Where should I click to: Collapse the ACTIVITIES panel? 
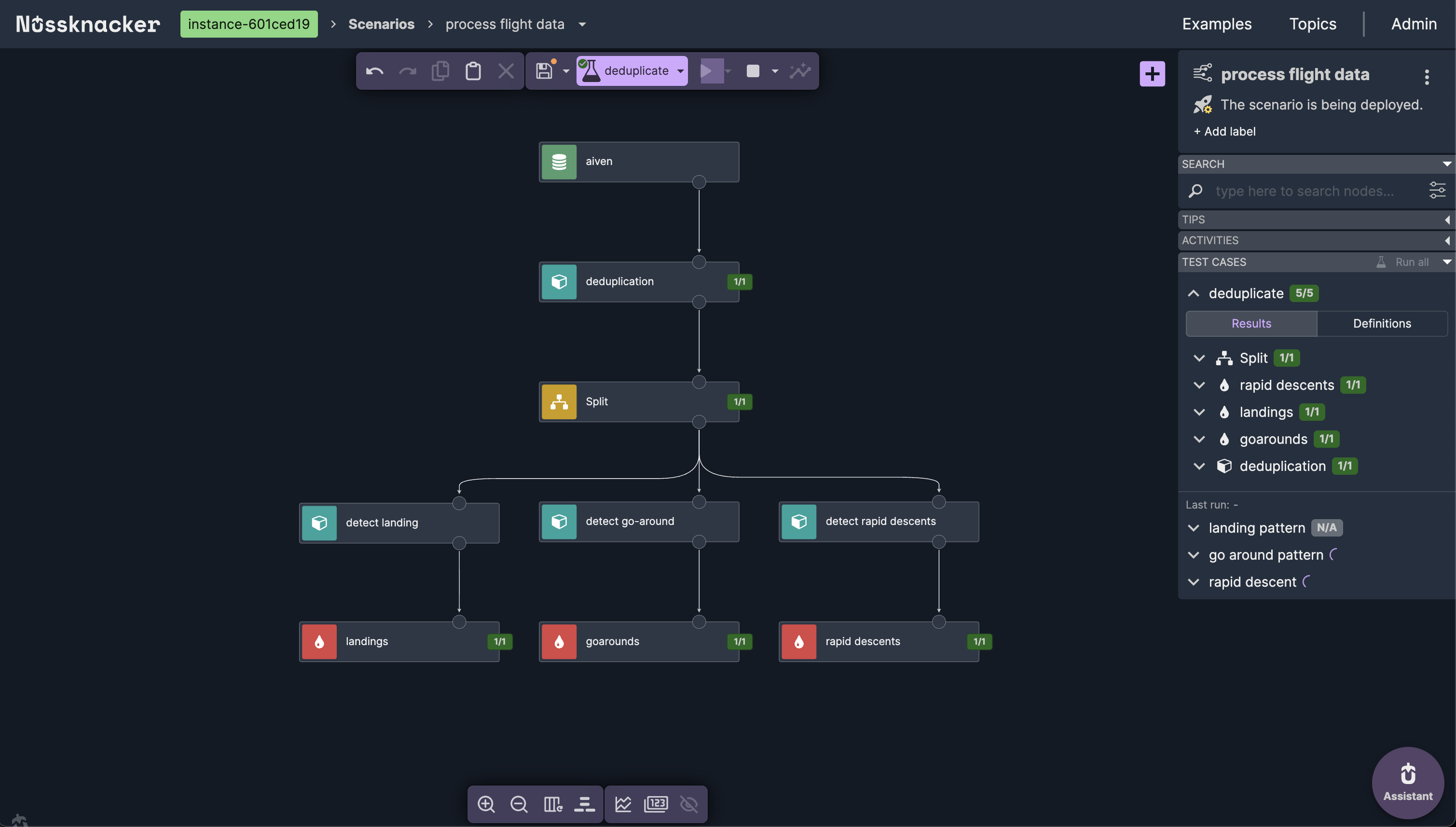point(1447,240)
